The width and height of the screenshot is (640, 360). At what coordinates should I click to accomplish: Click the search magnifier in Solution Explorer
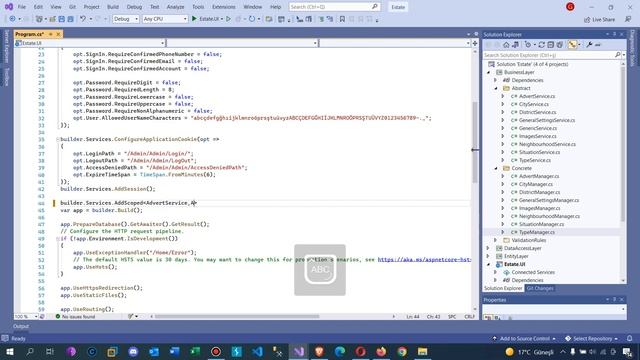(x=618, y=55)
